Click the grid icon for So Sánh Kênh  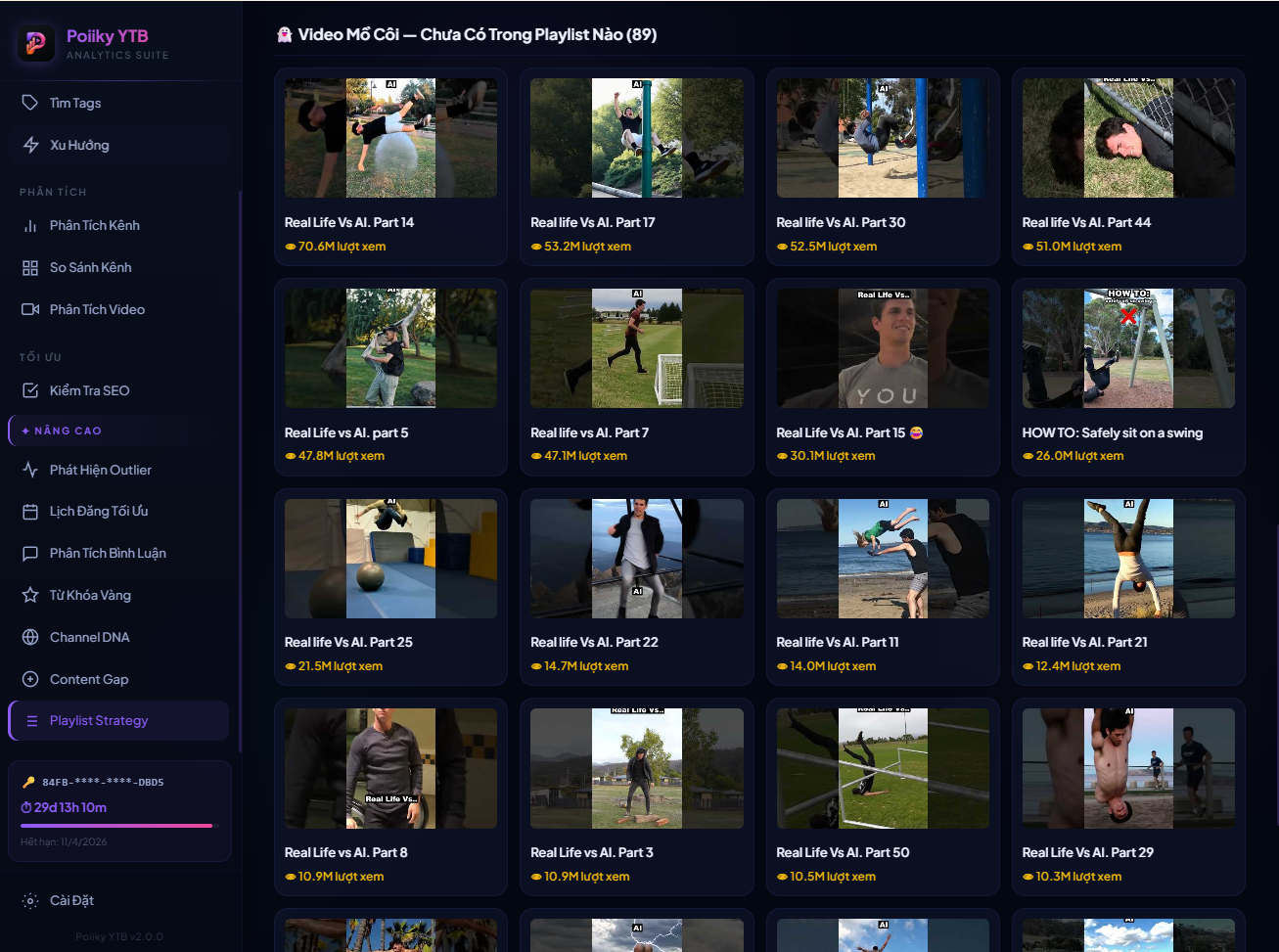[30, 268]
